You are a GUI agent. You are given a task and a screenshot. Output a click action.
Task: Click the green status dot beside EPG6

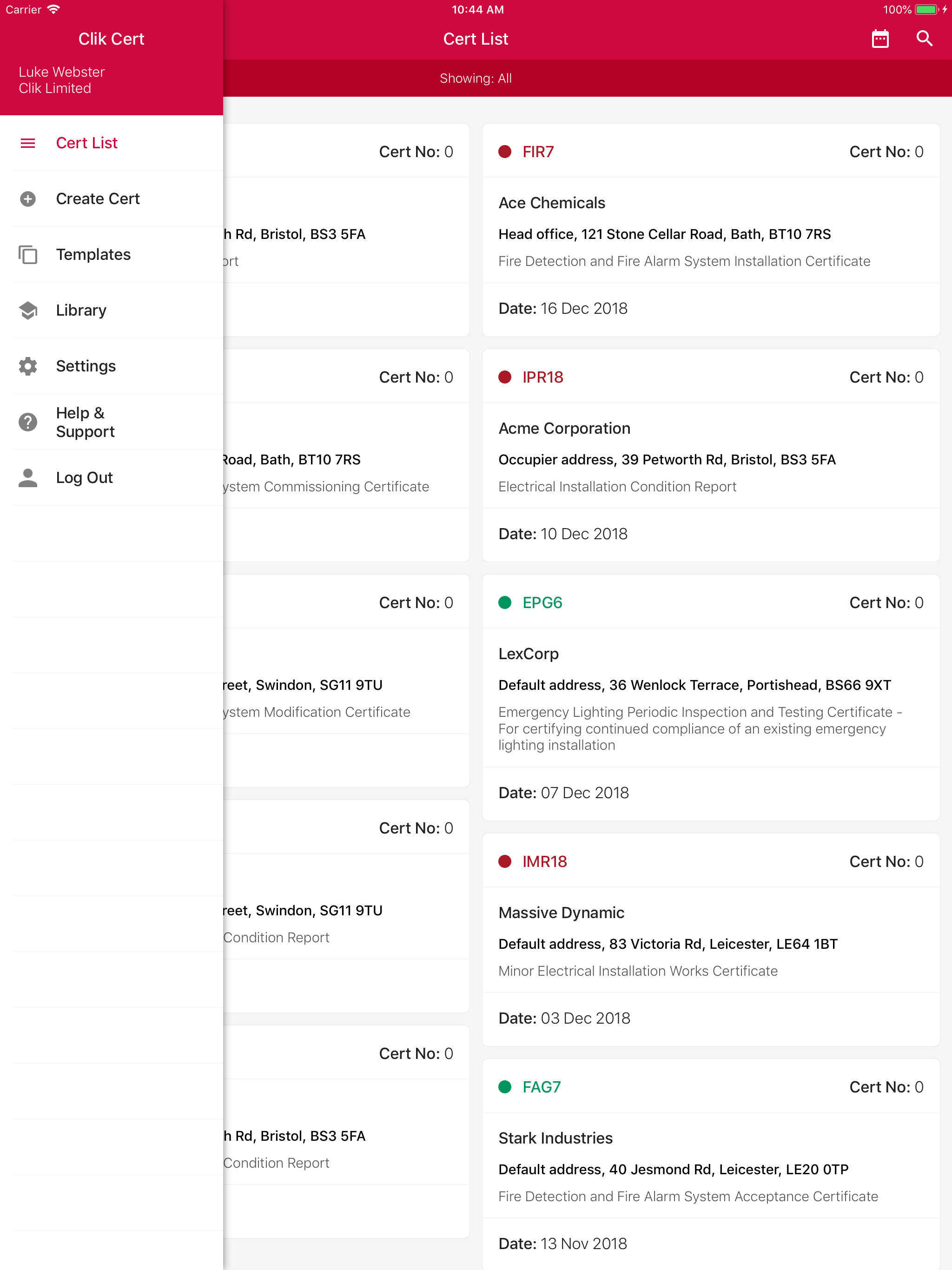click(x=505, y=602)
